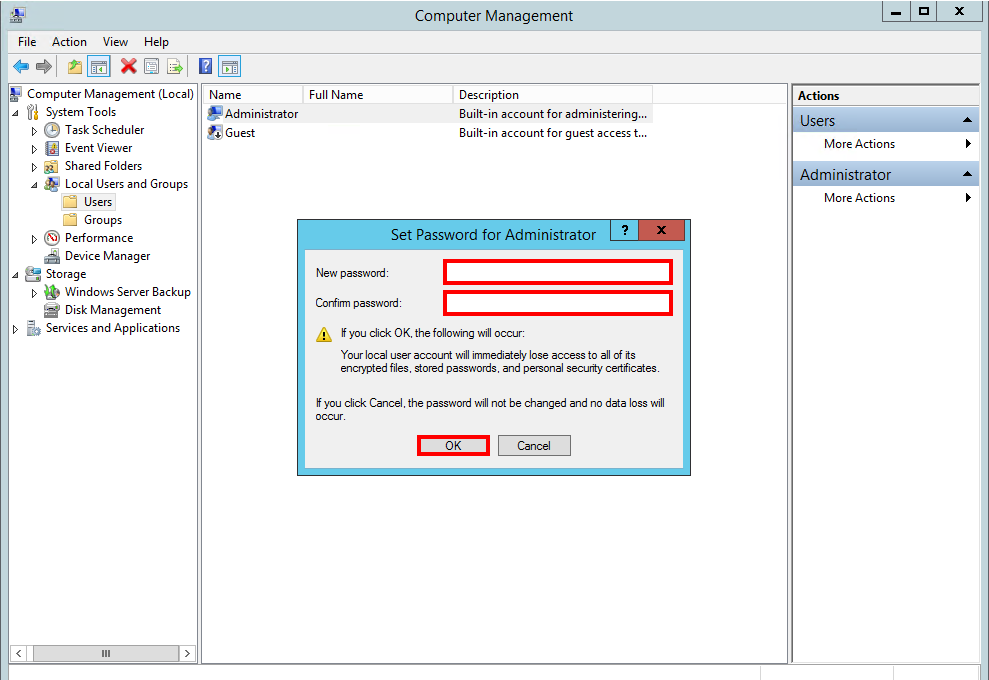Click the Local Users and Groups icon

tap(52, 184)
